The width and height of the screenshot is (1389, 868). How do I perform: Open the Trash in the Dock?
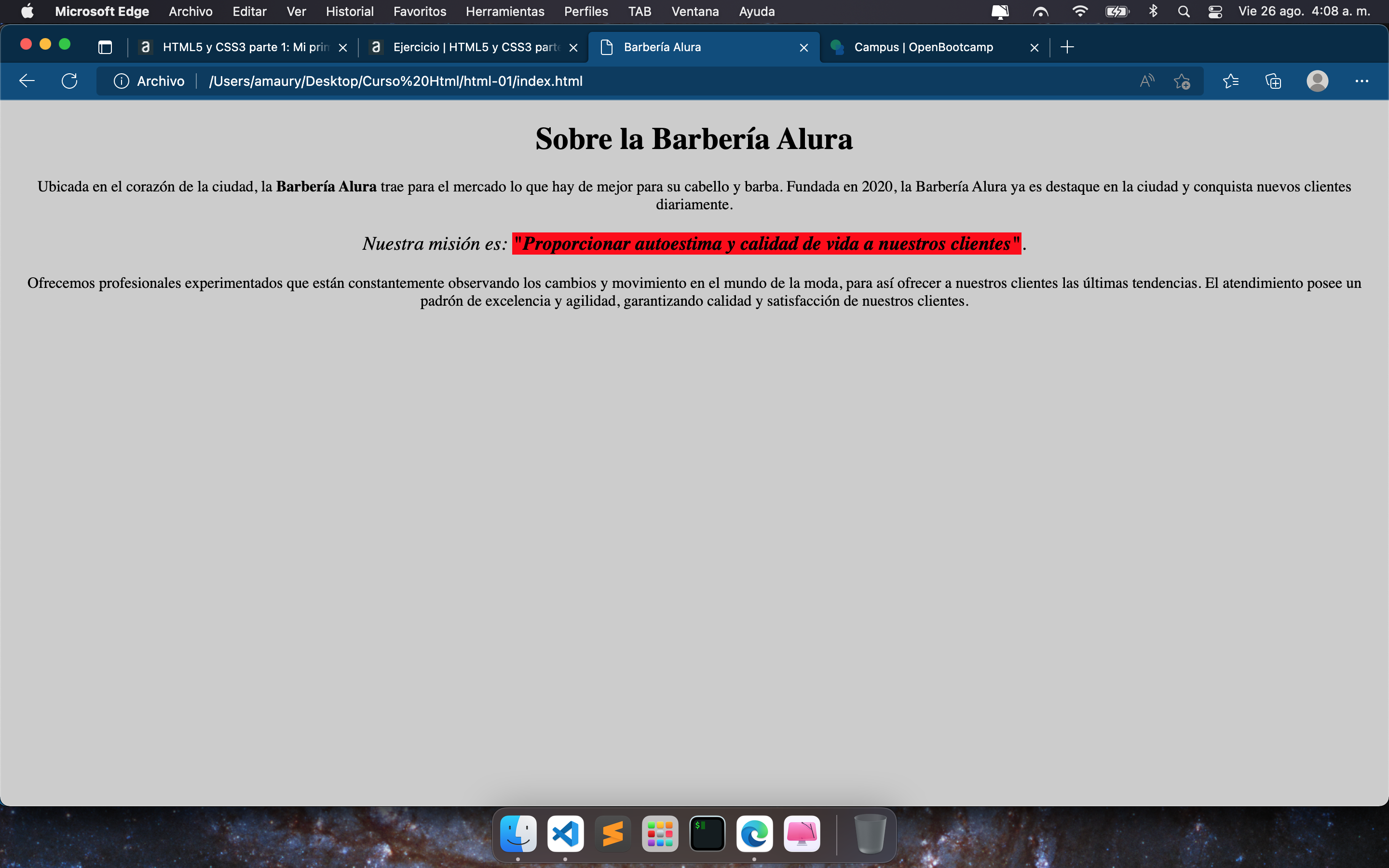(x=870, y=834)
